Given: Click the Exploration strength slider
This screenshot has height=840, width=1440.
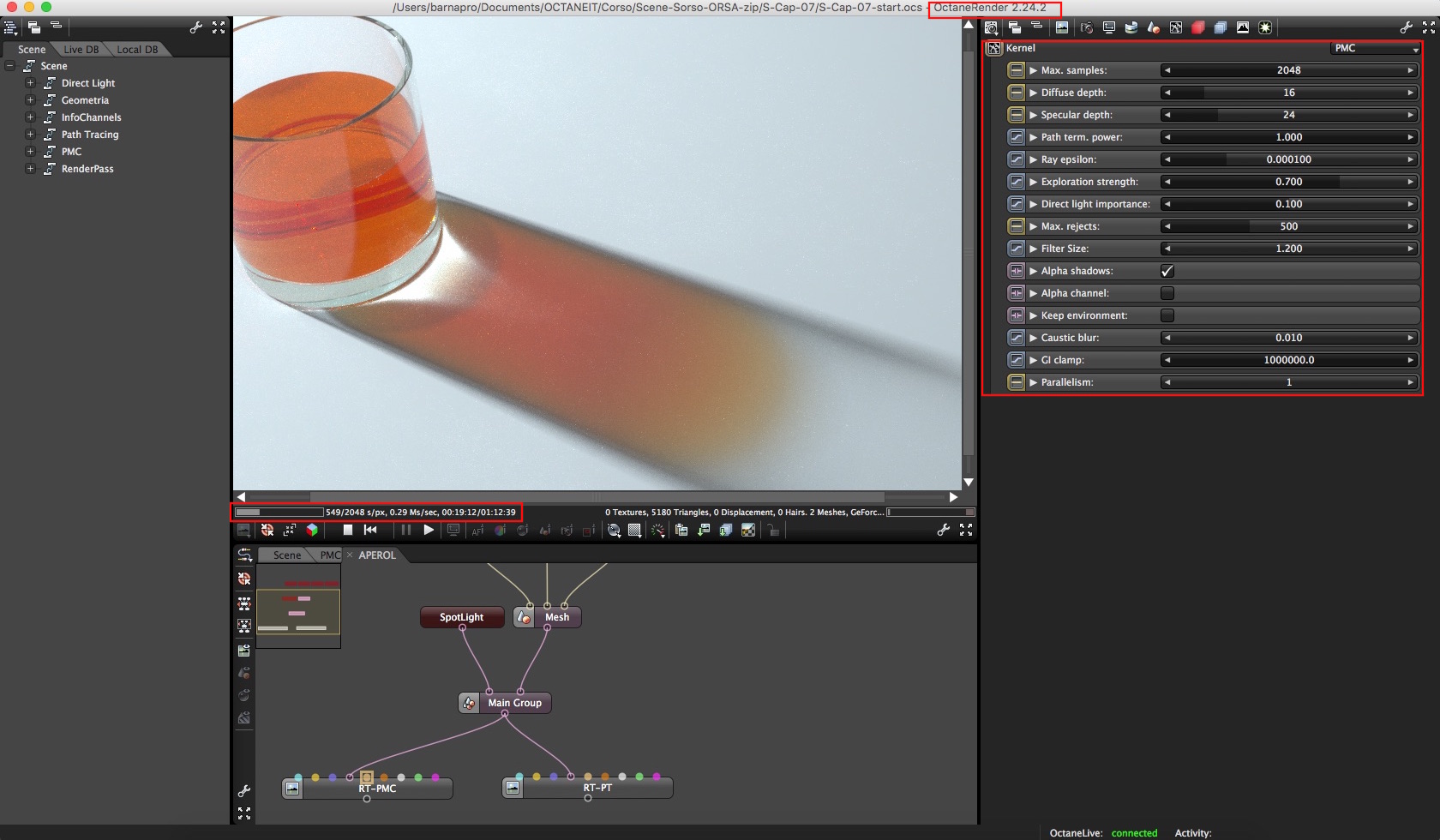Looking at the screenshot, I should [1288, 182].
